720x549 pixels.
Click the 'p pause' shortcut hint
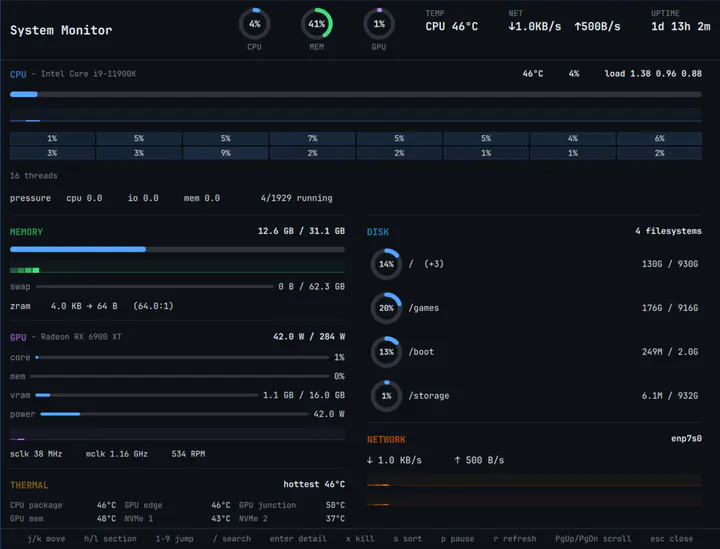[457, 538]
